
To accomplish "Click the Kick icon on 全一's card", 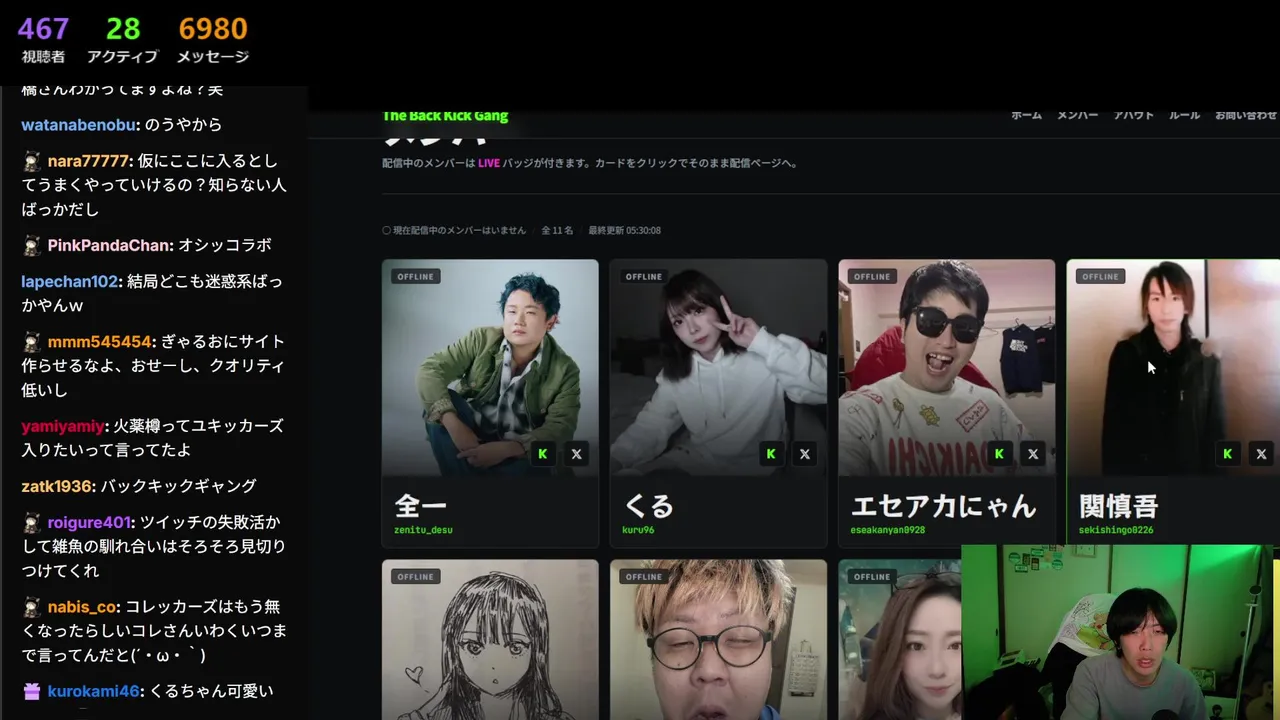I will click(x=543, y=454).
